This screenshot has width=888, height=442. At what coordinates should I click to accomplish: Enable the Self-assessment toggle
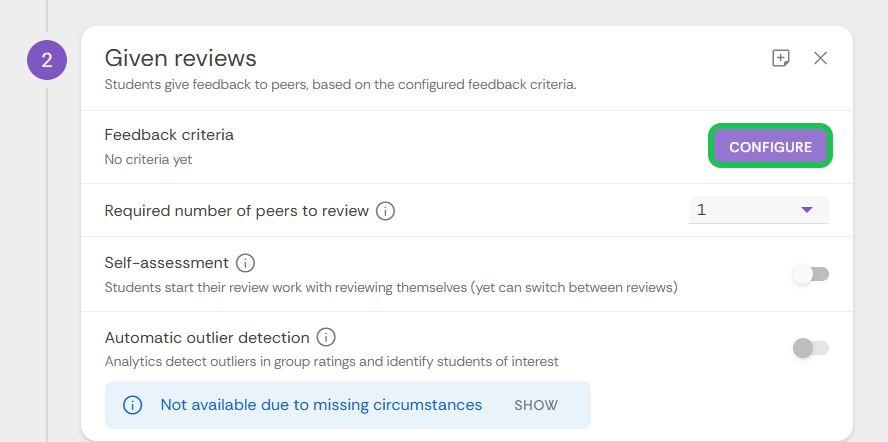[x=811, y=274]
